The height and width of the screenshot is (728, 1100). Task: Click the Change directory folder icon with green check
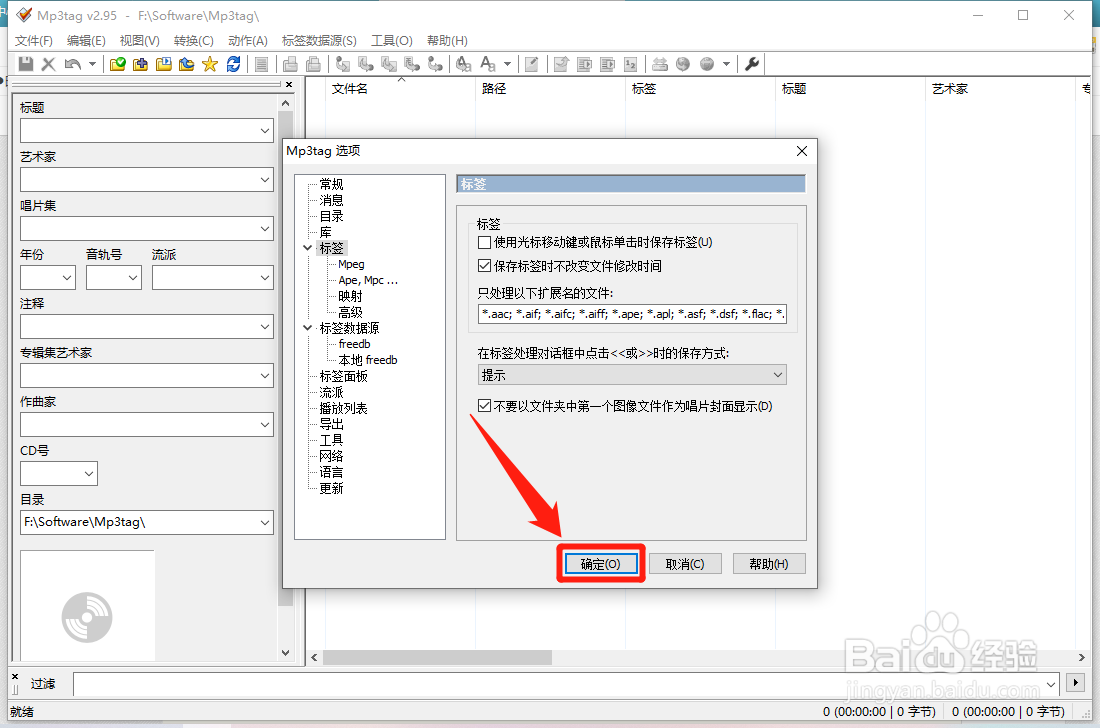click(x=118, y=64)
